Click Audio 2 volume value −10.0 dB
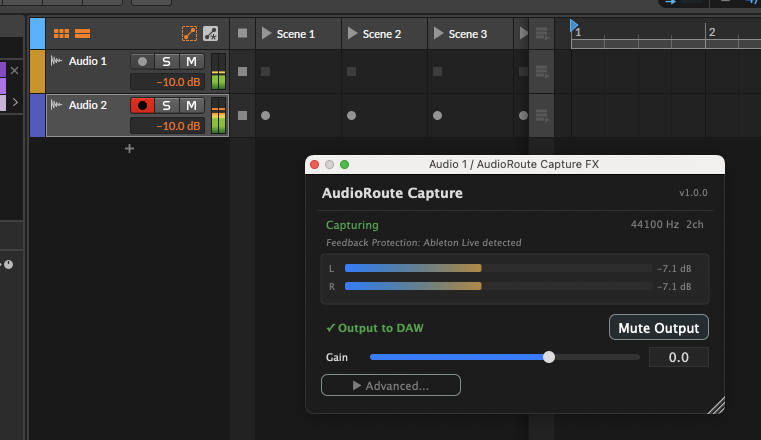Image resolution: width=761 pixels, height=440 pixels. click(167, 126)
